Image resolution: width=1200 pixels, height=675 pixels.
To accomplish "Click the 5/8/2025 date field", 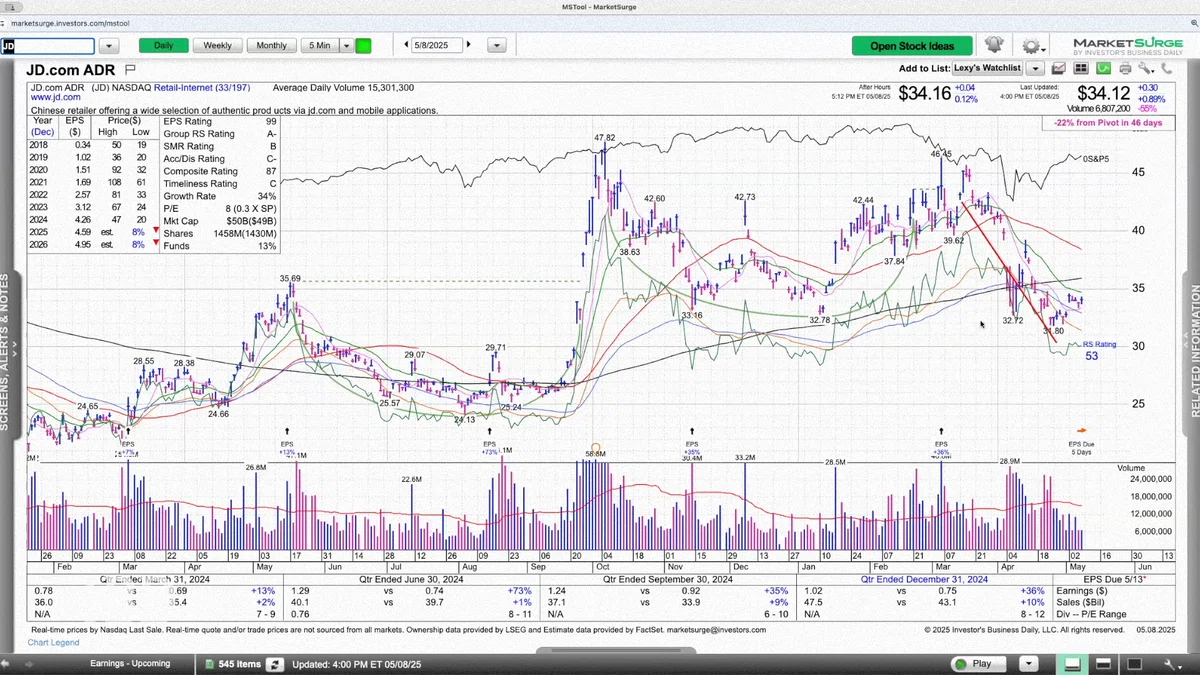I will [x=438, y=45].
